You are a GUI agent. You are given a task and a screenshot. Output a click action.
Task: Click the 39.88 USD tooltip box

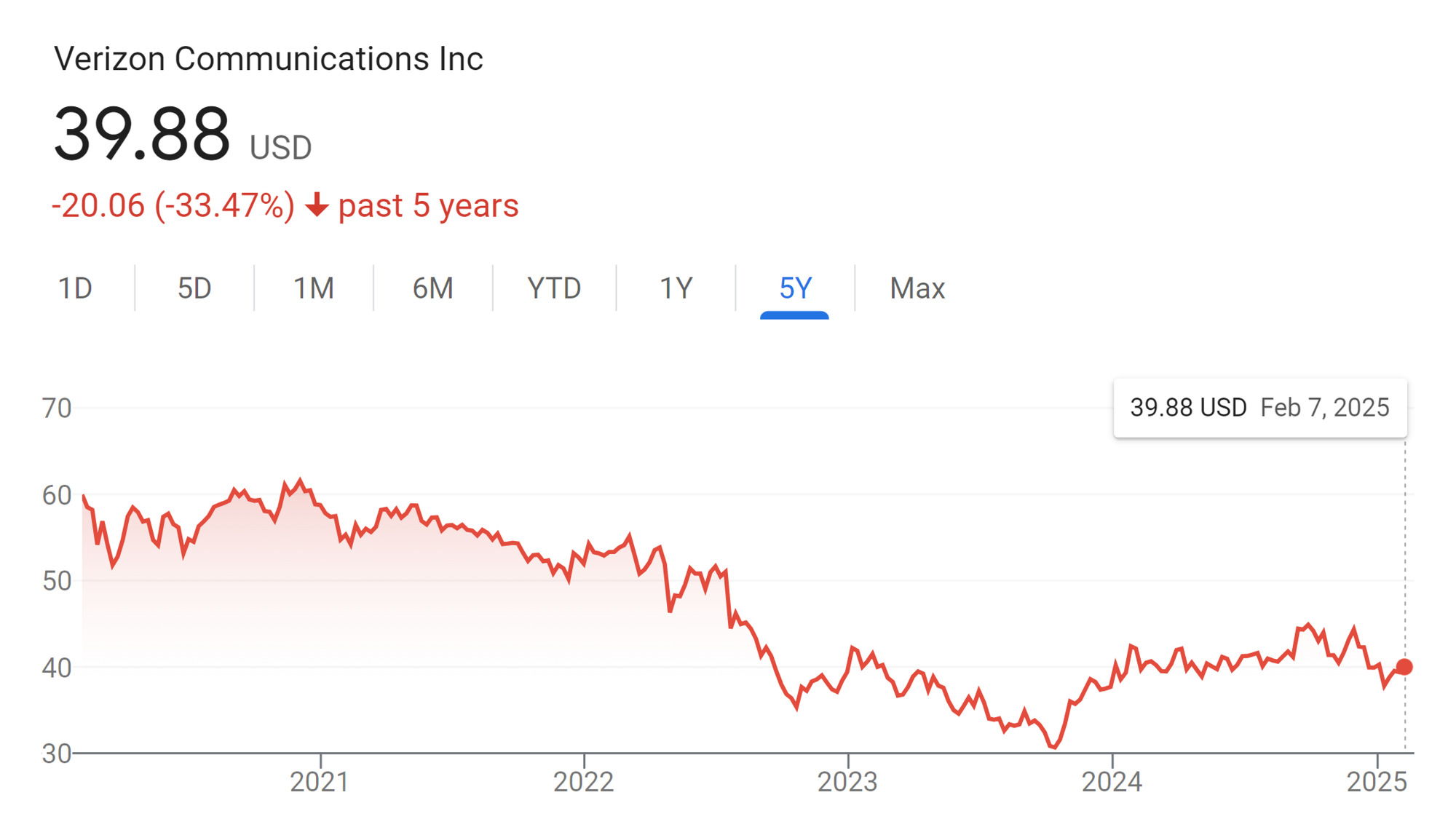pyautogui.click(x=1260, y=408)
